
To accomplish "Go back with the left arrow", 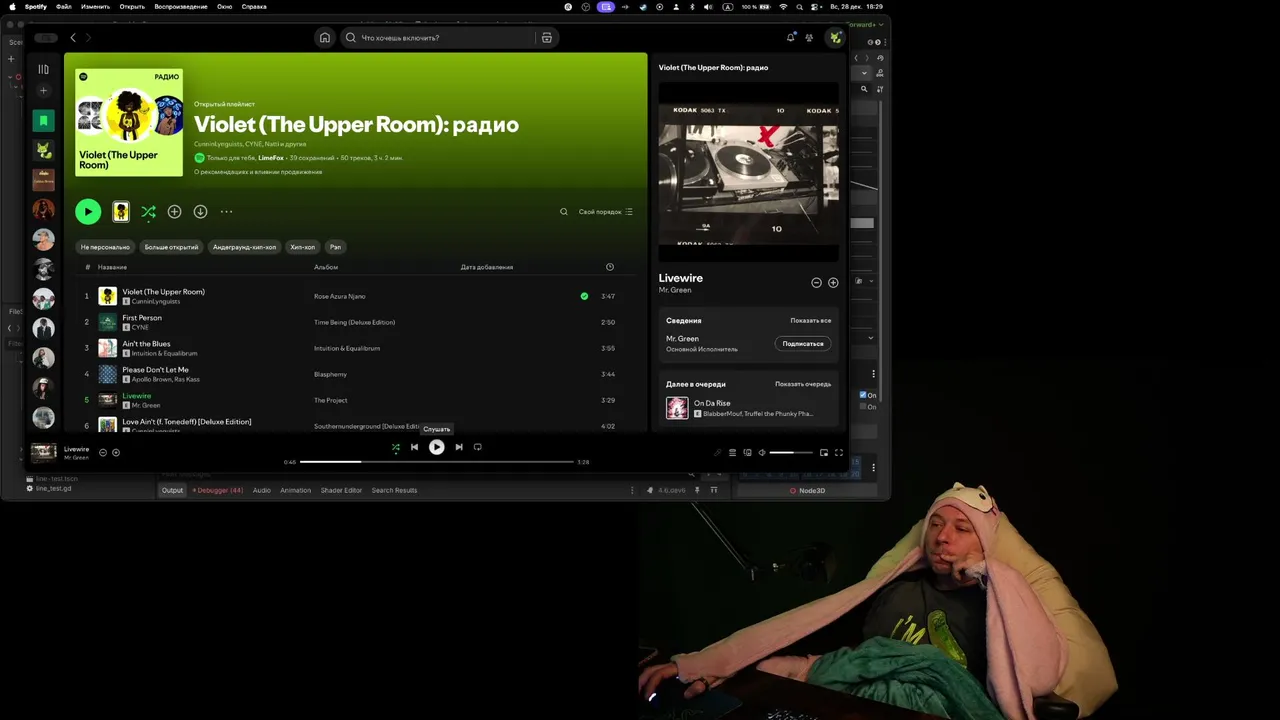I will 72,38.
